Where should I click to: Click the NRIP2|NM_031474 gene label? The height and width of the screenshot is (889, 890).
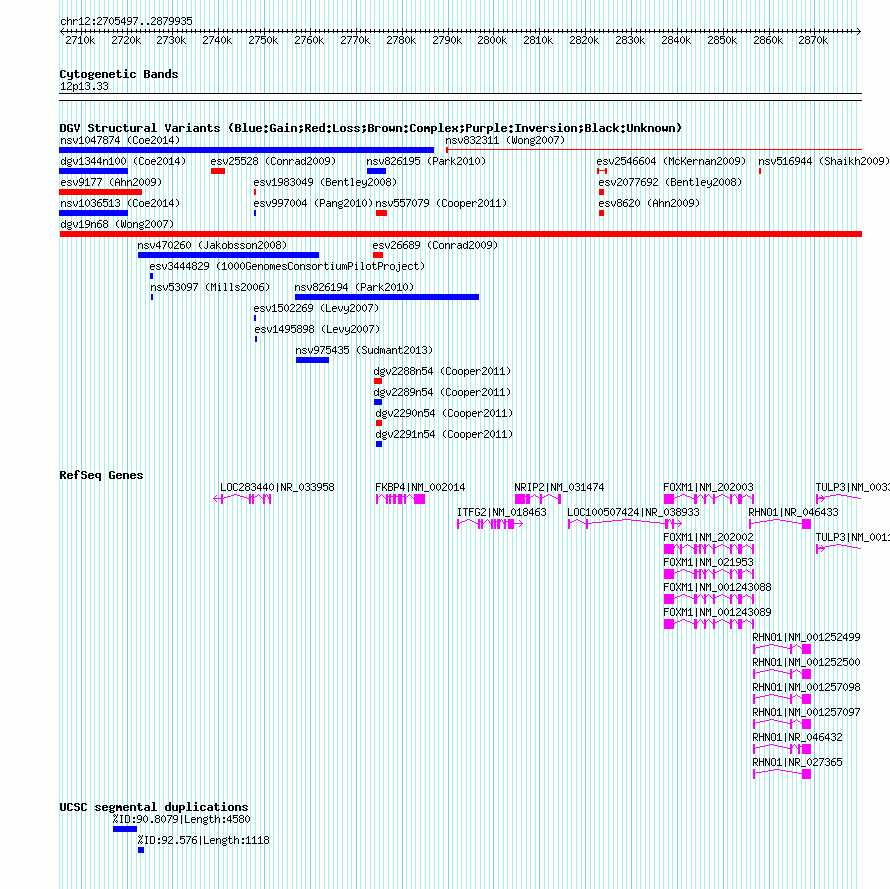[559, 487]
